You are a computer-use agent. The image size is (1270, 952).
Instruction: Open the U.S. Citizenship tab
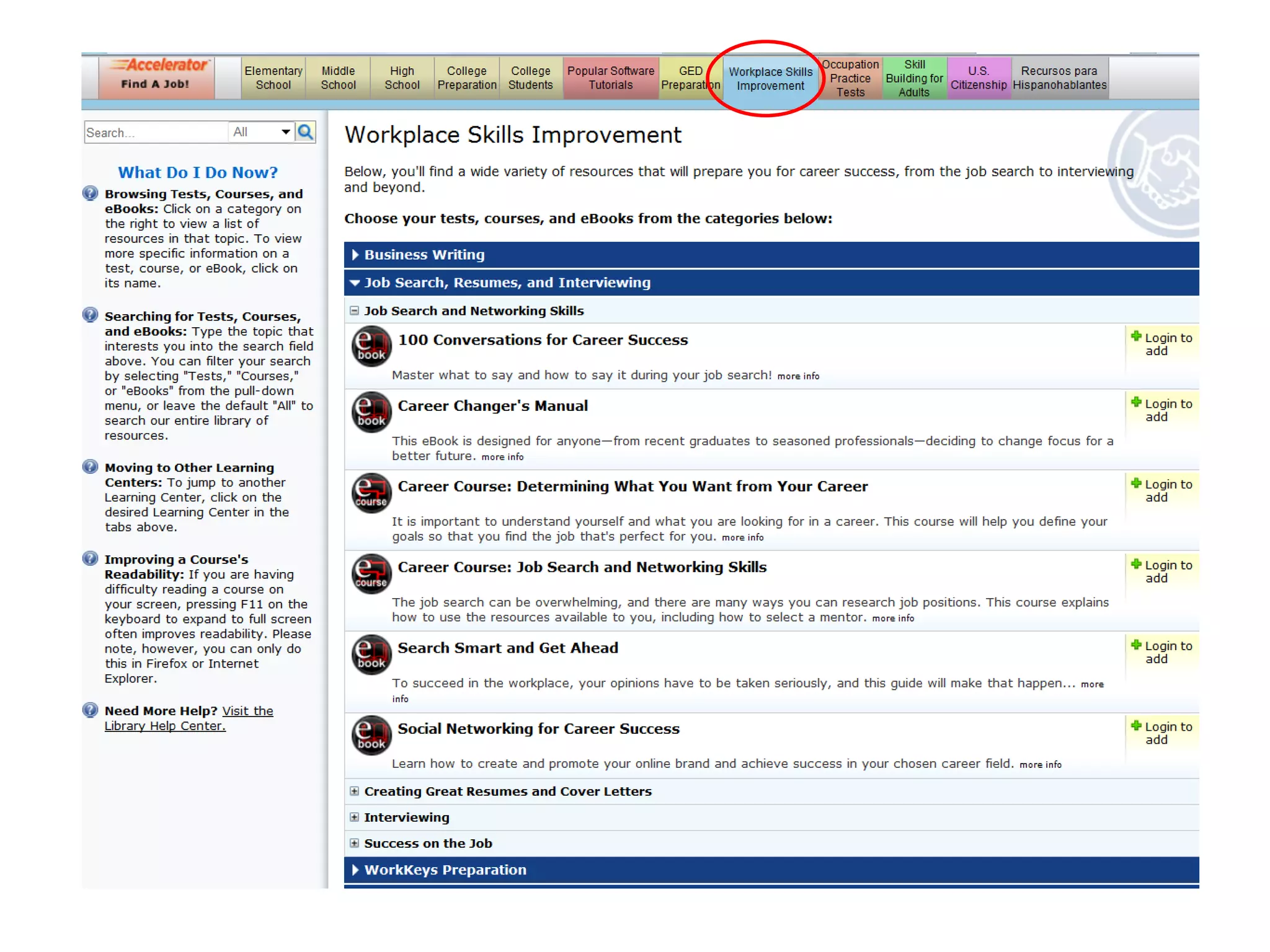pos(979,78)
